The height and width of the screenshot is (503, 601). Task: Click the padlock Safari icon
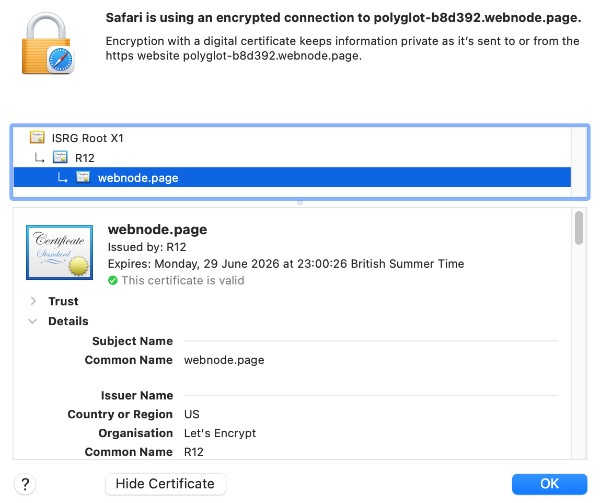(x=48, y=43)
